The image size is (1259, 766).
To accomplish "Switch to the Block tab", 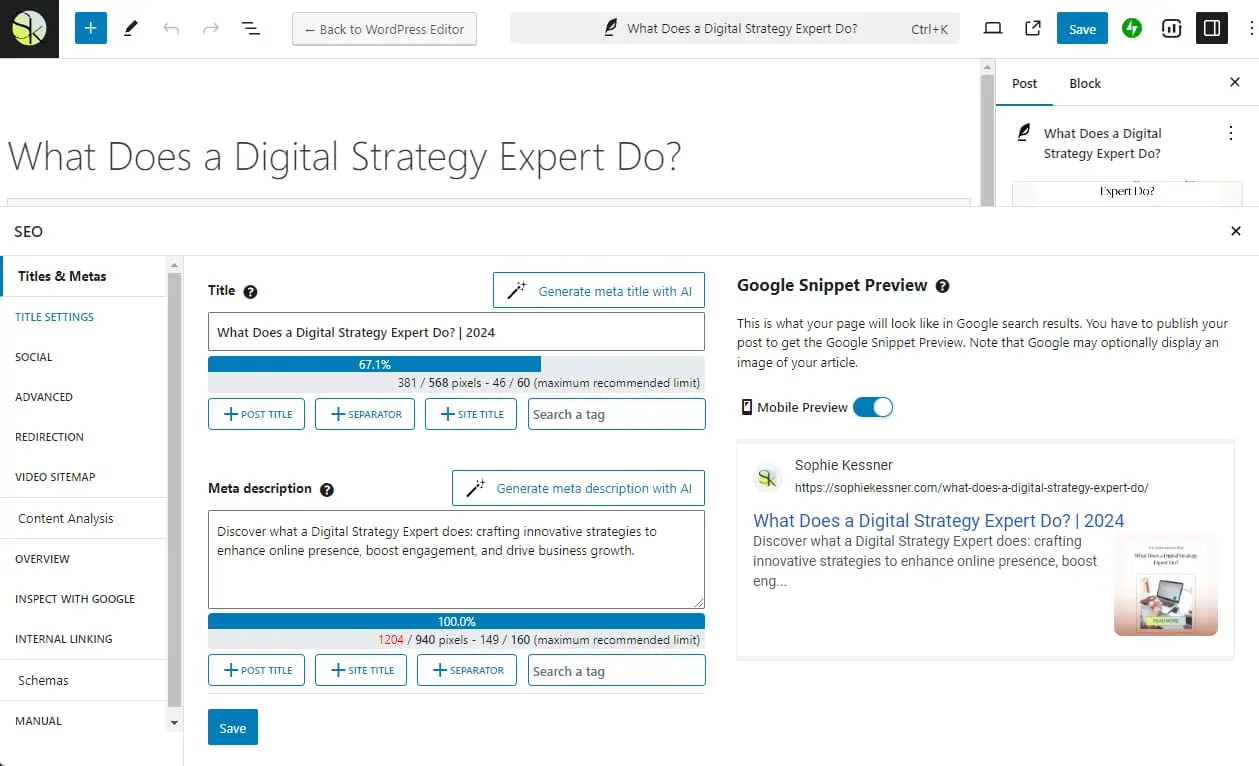I will 1085,83.
